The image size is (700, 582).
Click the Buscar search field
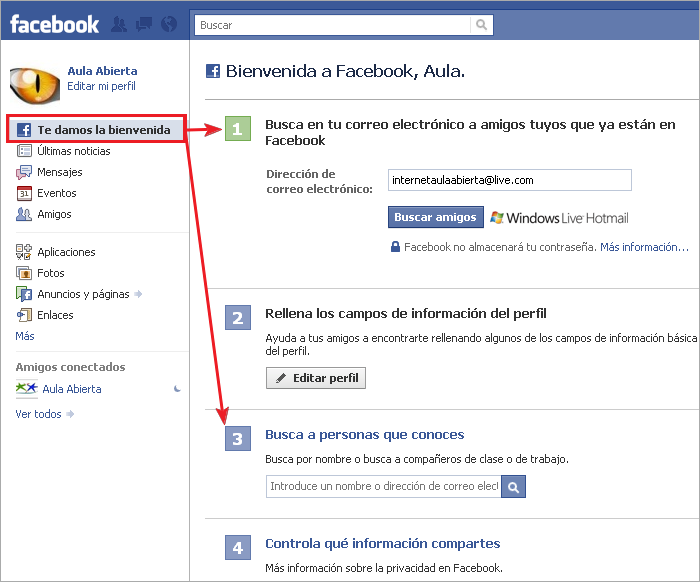click(332, 25)
